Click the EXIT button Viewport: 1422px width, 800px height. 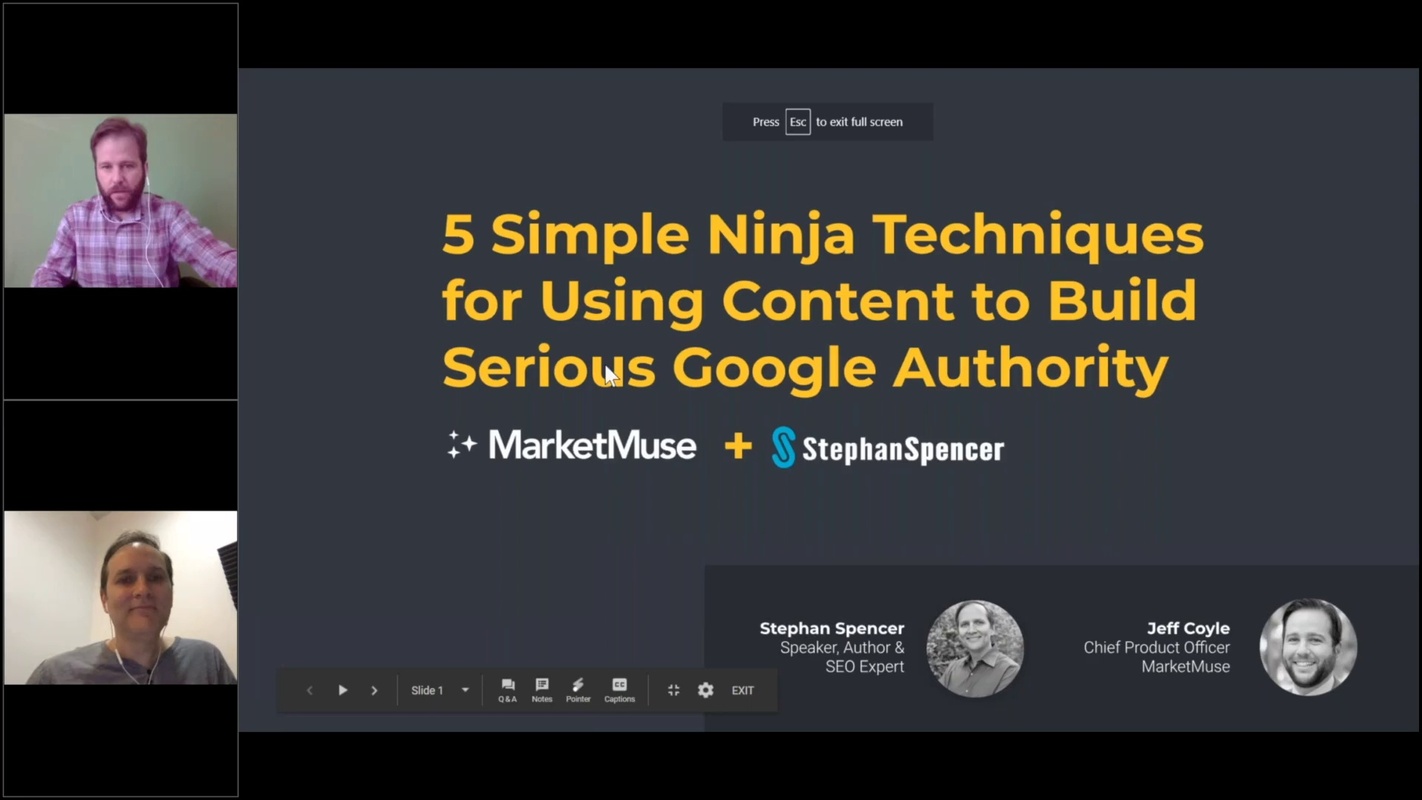pos(742,690)
